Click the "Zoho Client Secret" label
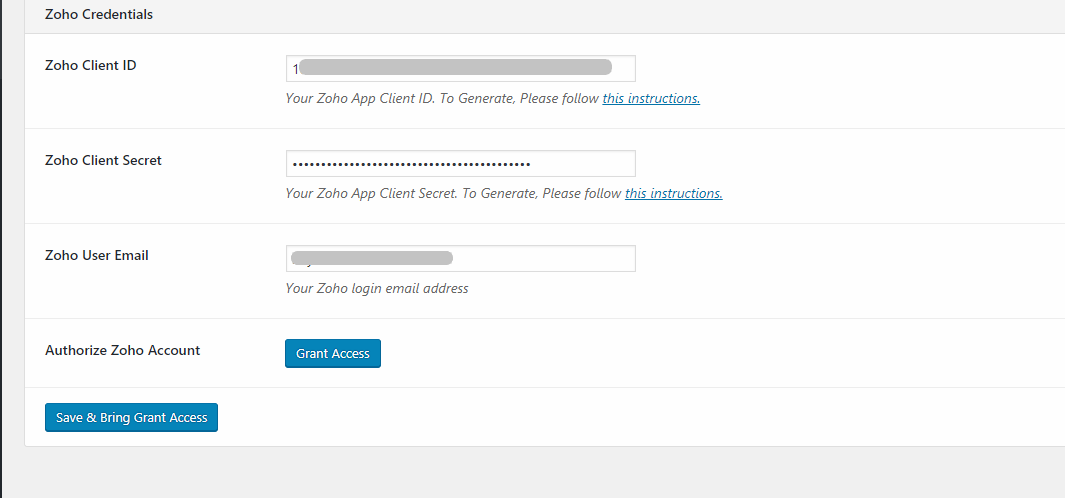This screenshot has height=498, width=1065. tap(103, 160)
